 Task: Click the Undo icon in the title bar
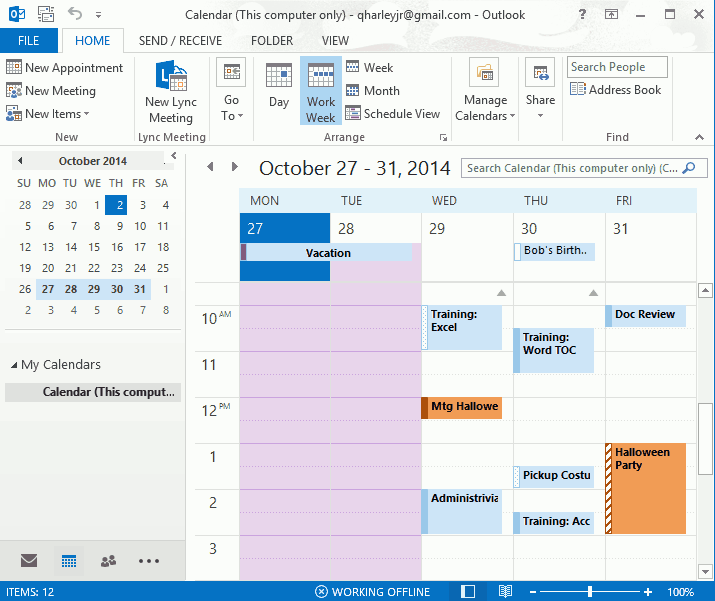coord(74,14)
